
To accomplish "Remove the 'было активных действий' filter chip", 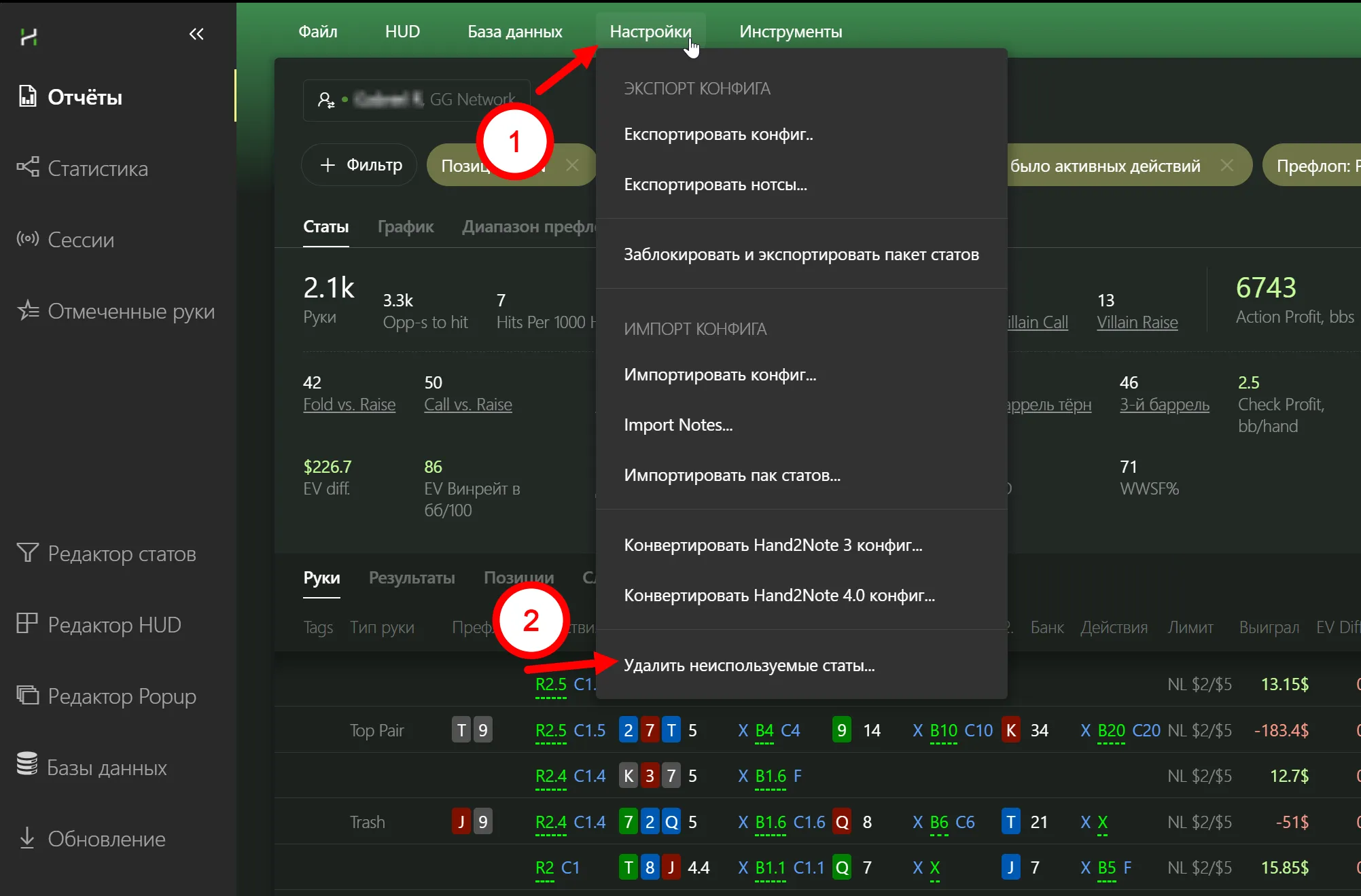I will click(x=1226, y=165).
